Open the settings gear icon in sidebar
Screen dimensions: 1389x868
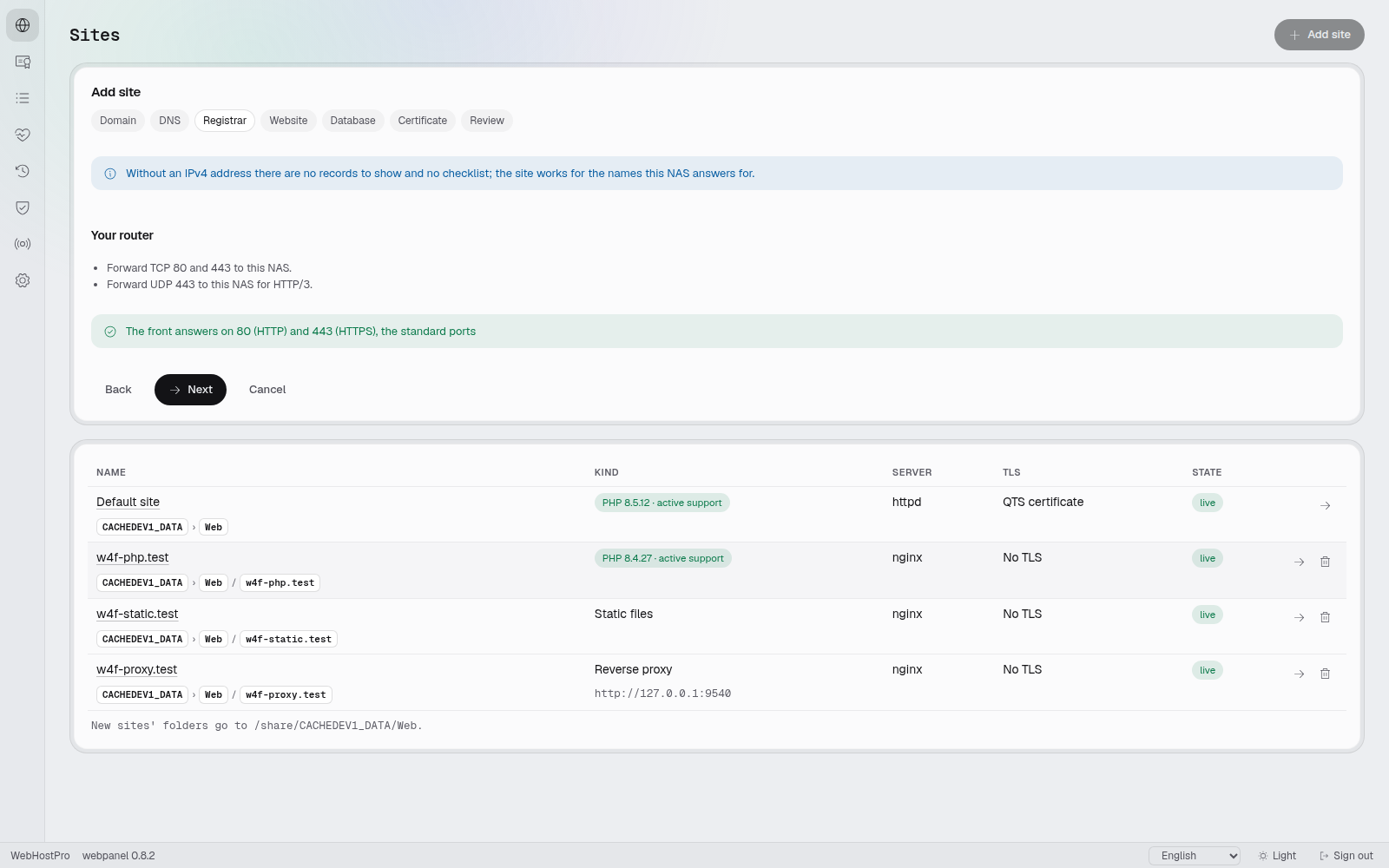23,280
